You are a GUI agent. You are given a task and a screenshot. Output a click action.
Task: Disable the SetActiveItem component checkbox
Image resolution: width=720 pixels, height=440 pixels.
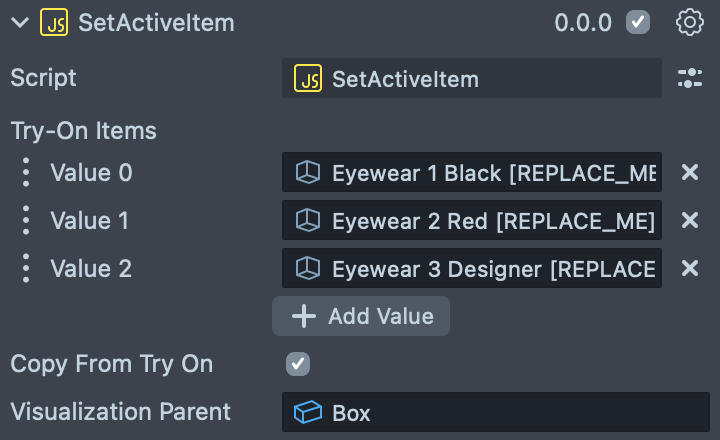pyautogui.click(x=637, y=22)
